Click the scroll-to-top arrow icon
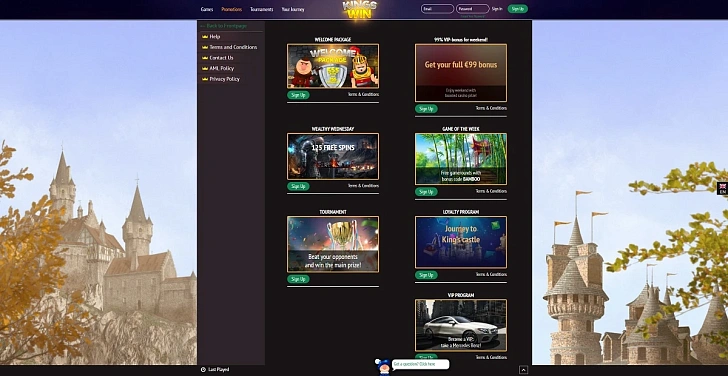Image resolution: width=728 pixels, height=376 pixels. click(x=524, y=370)
